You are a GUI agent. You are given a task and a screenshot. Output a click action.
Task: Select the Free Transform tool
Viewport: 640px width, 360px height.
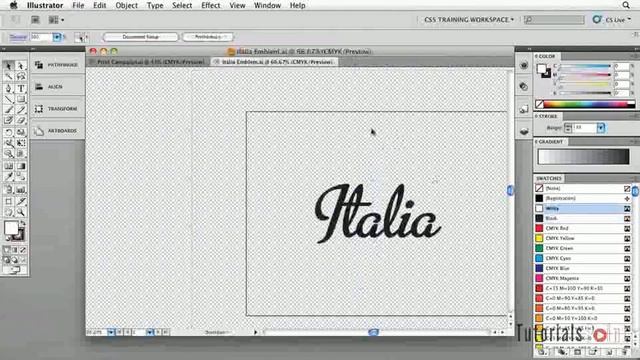pyautogui.click(x=21, y=143)
